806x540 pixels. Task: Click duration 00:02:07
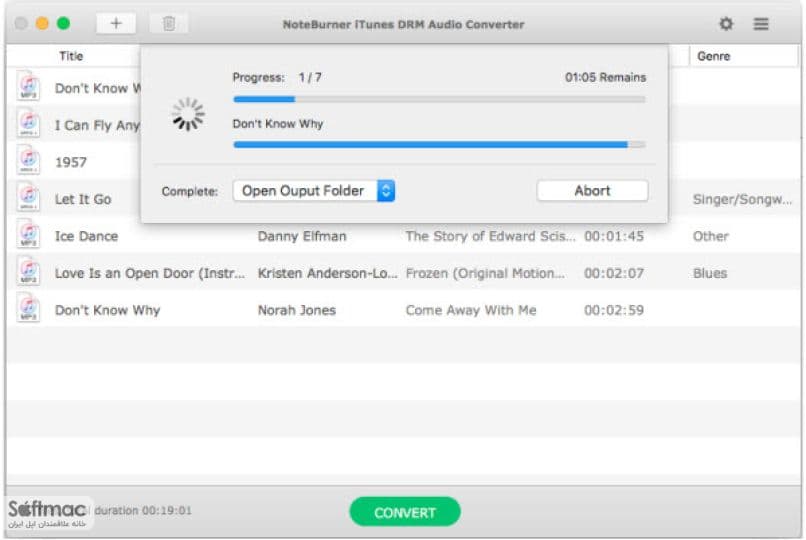[x=614, y=273]
